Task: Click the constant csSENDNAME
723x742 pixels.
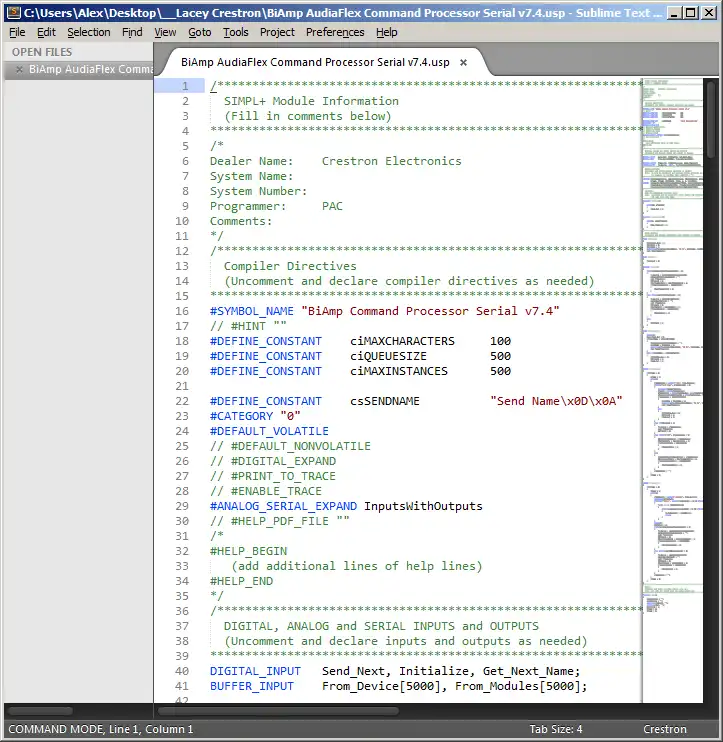Action: click(385, 401)
